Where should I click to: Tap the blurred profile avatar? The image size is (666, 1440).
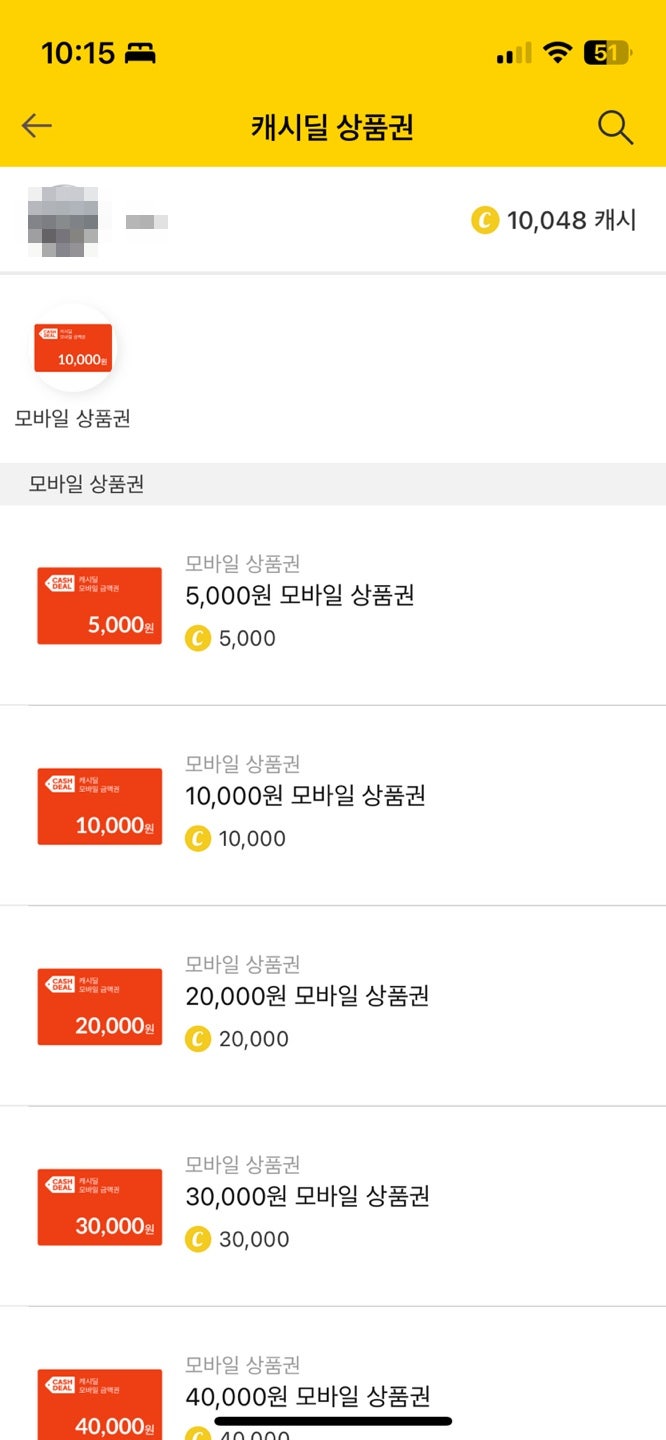63,221
